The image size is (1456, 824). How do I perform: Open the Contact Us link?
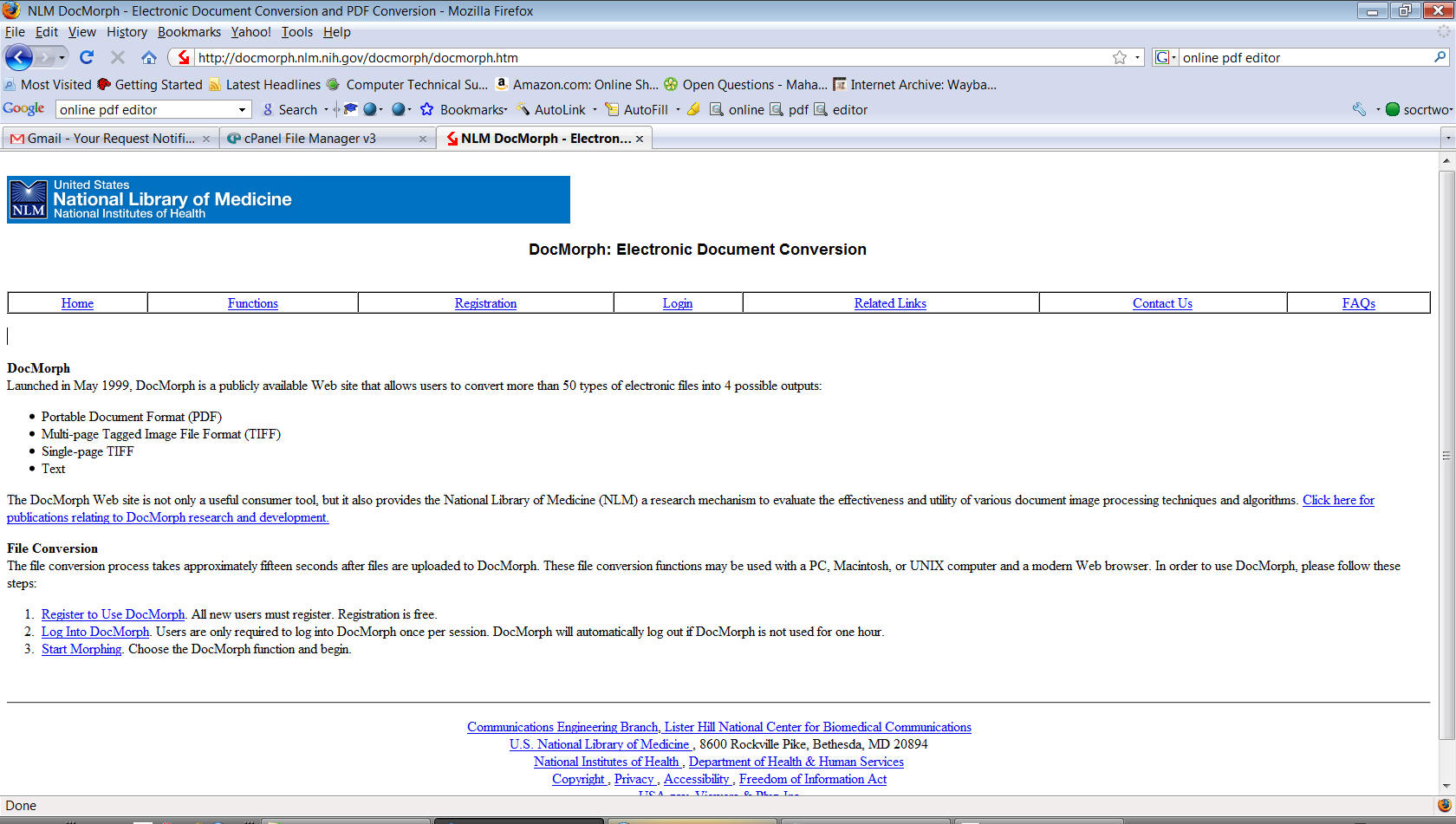point(1162,303)
